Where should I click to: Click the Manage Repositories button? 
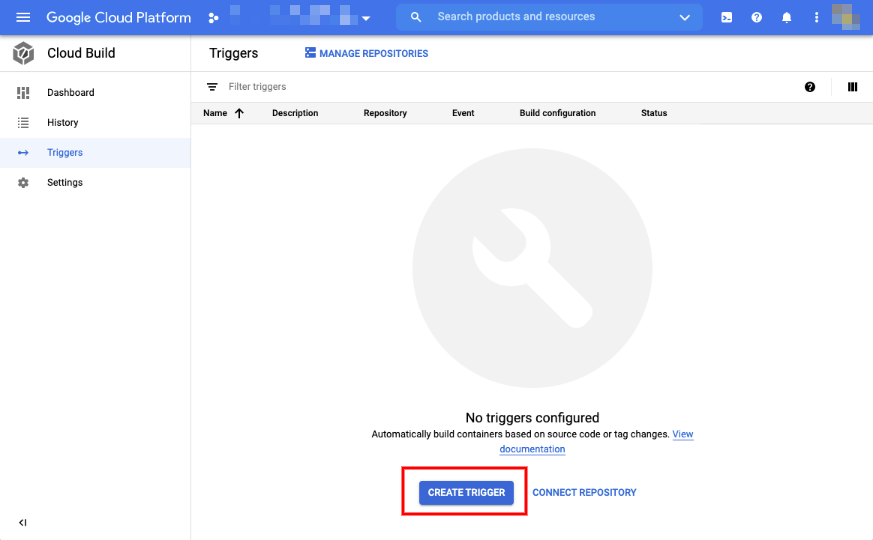(366, 53)
